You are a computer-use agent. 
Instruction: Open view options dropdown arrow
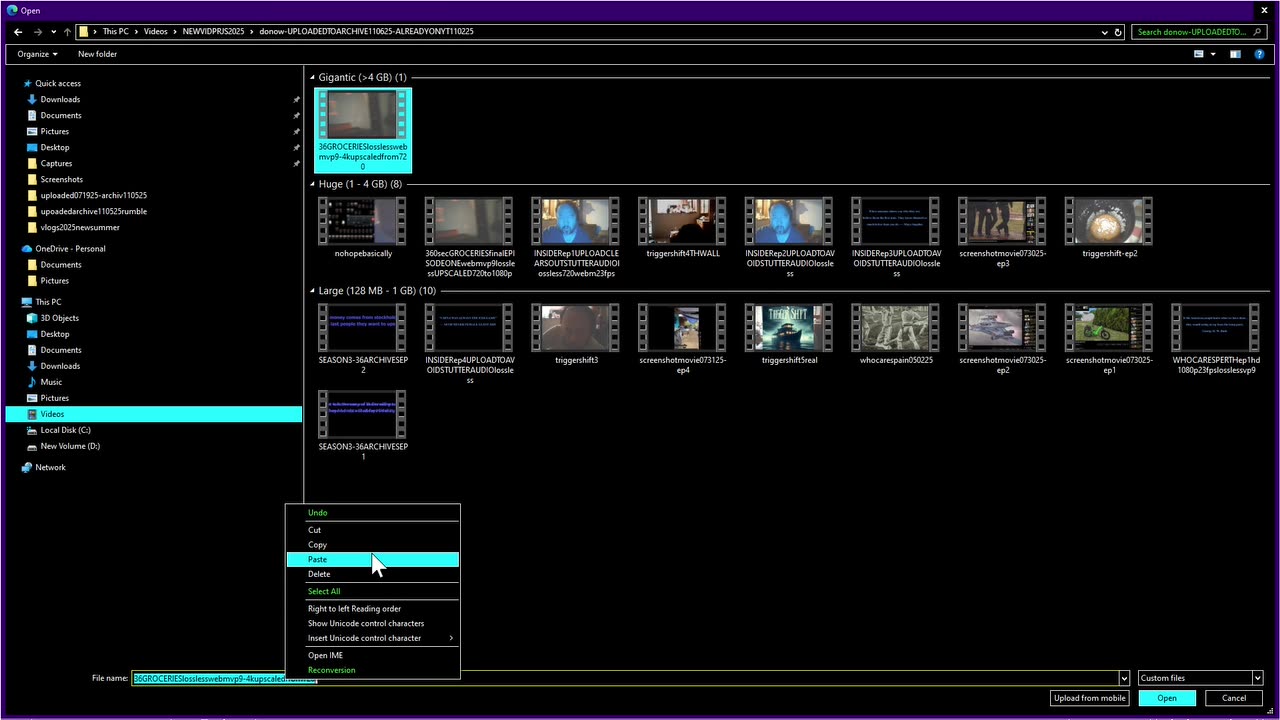[x=1213, y=54]
